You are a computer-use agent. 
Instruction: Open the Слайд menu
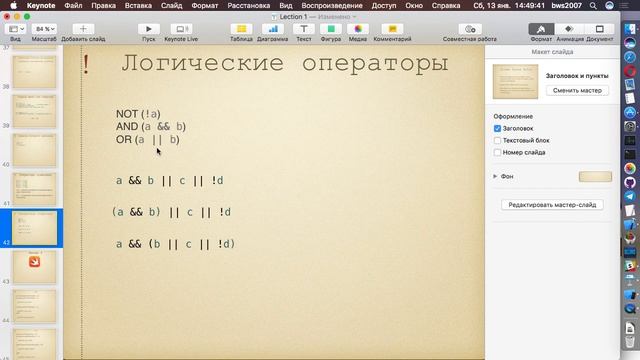click(x=171, y=6)
